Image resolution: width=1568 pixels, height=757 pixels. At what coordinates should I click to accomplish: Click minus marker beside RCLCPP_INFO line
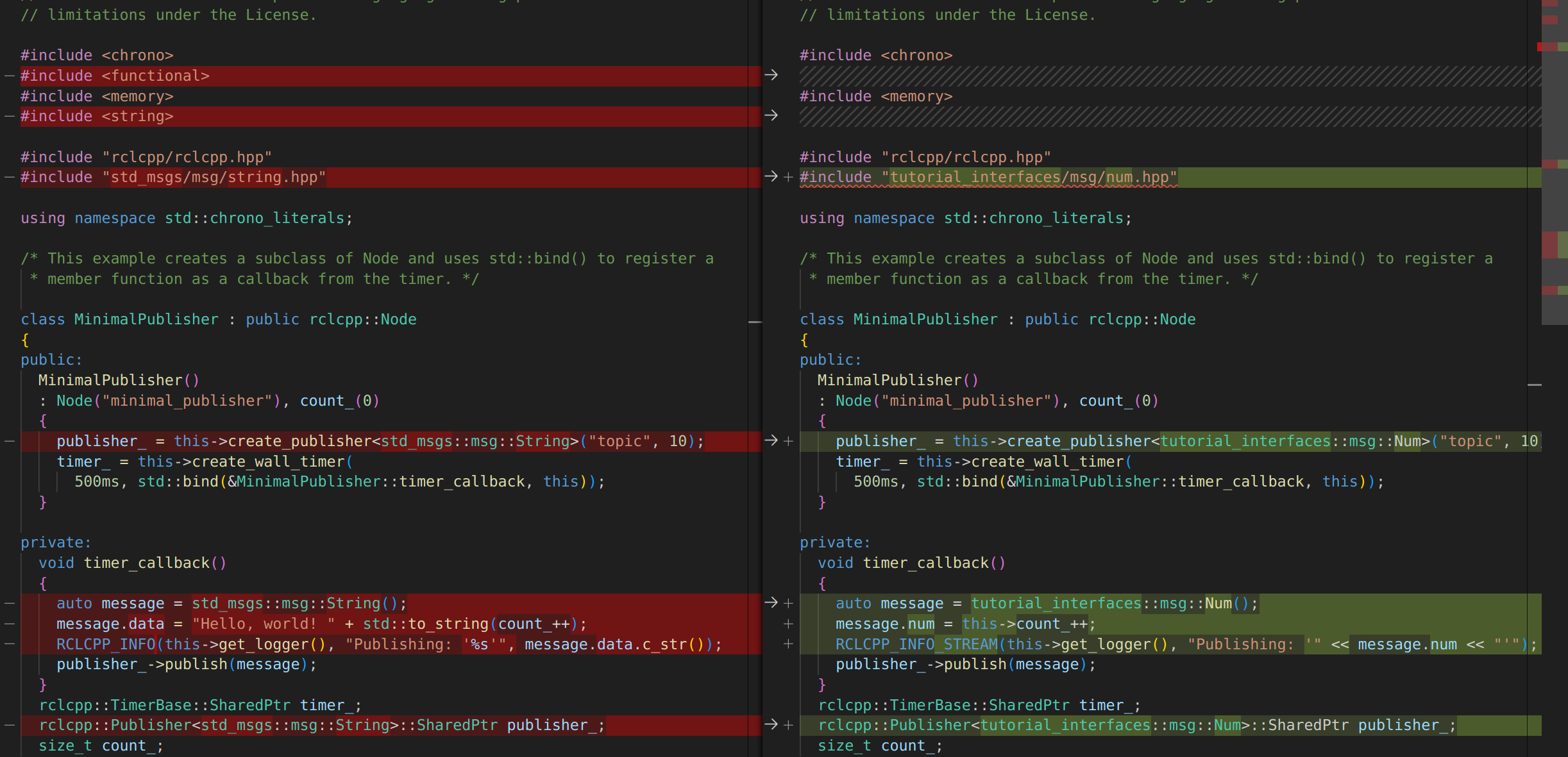click(x=10, y=644)
